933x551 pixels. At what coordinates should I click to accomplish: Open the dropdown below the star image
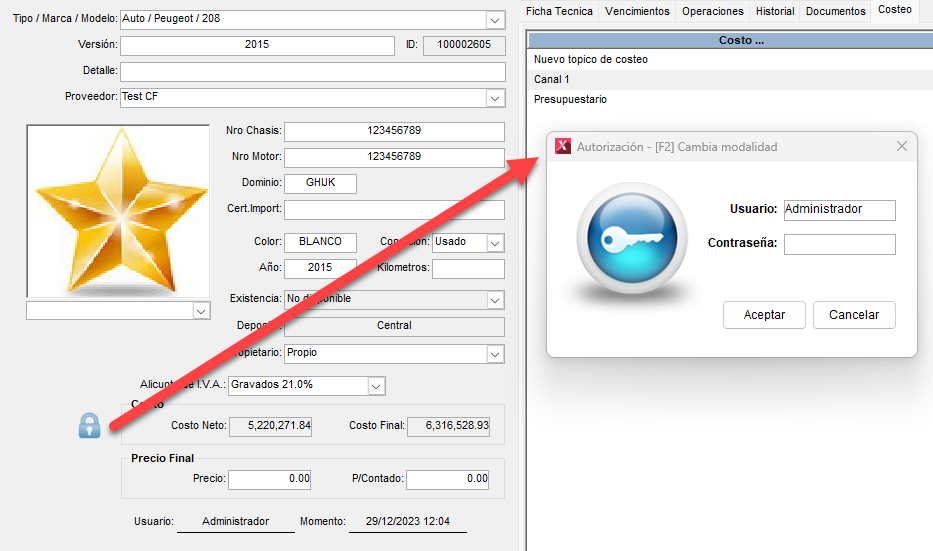tap(201, 312)
